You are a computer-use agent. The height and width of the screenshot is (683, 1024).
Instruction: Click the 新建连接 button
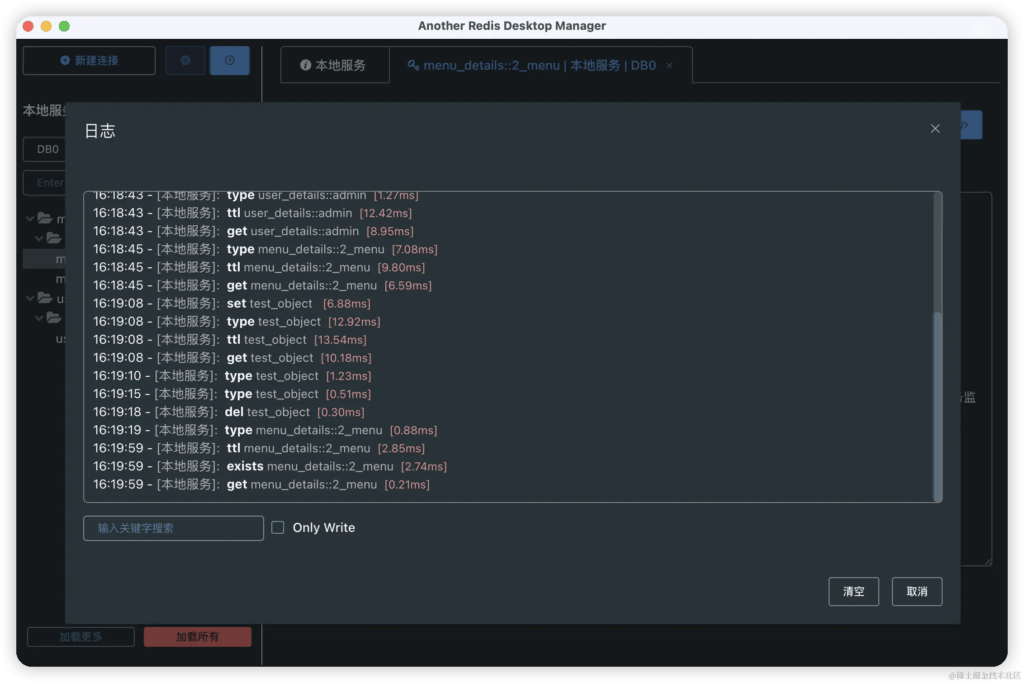89,61
